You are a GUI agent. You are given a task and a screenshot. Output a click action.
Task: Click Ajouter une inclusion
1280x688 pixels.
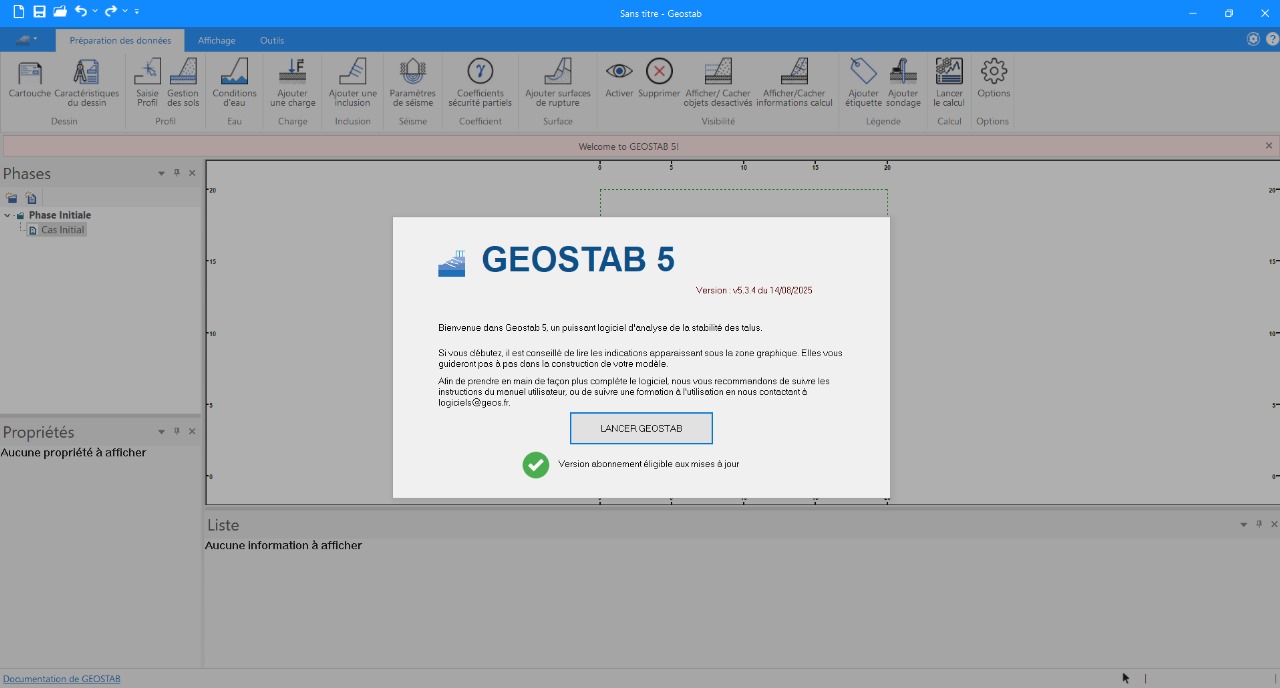pyautogui.click(x=353, y=82)
